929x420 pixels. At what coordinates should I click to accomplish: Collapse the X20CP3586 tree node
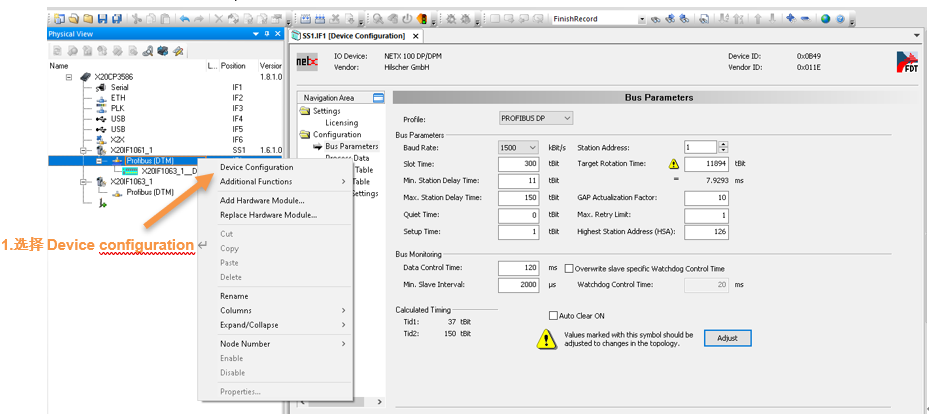(69, 77)
